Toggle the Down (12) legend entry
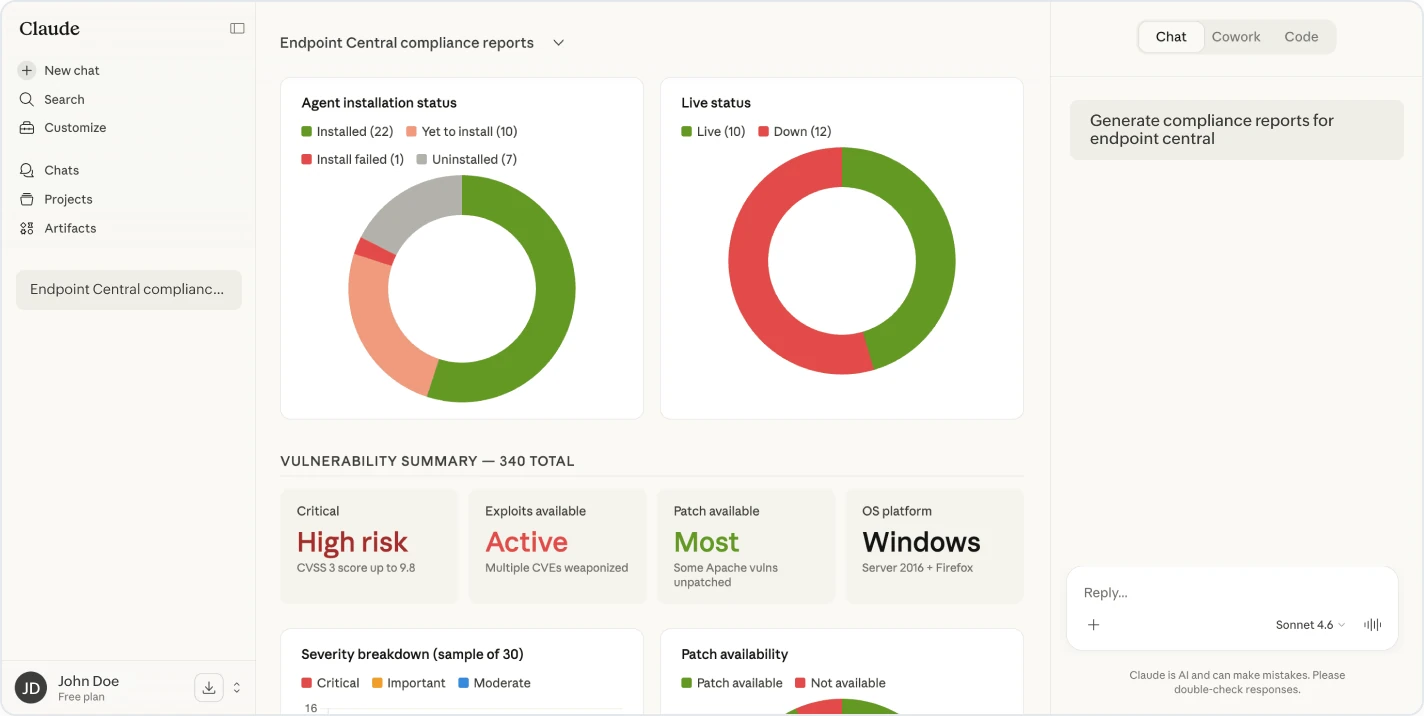 click(x=795, y=131)
